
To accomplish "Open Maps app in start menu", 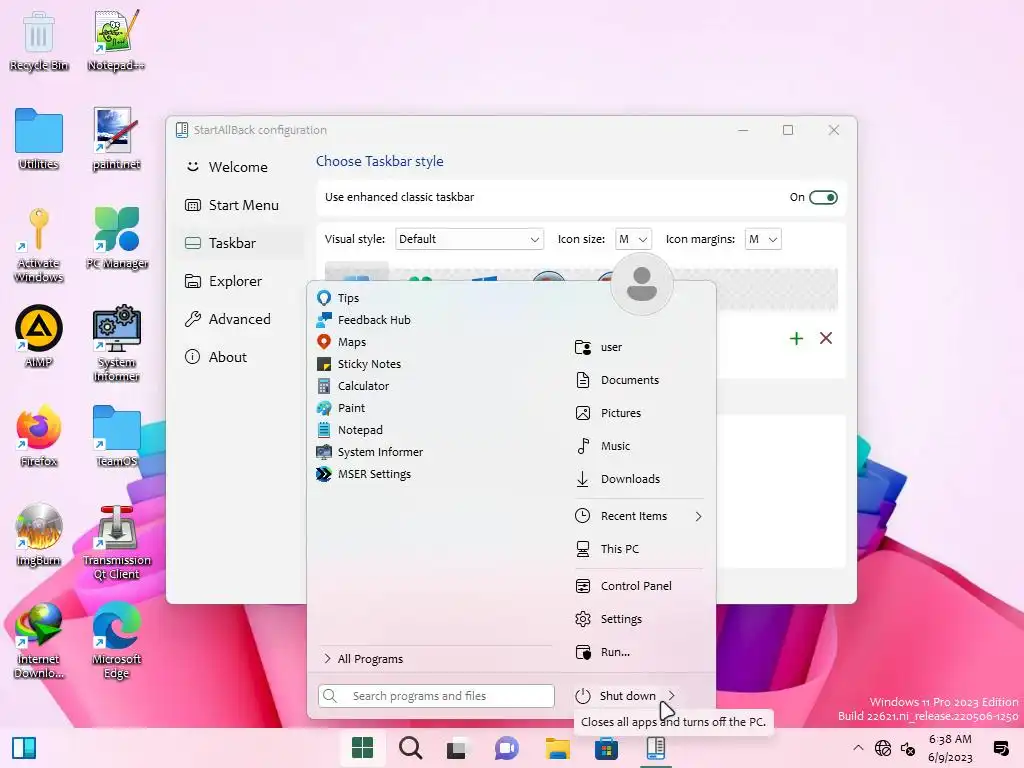I will pos(342,342).
